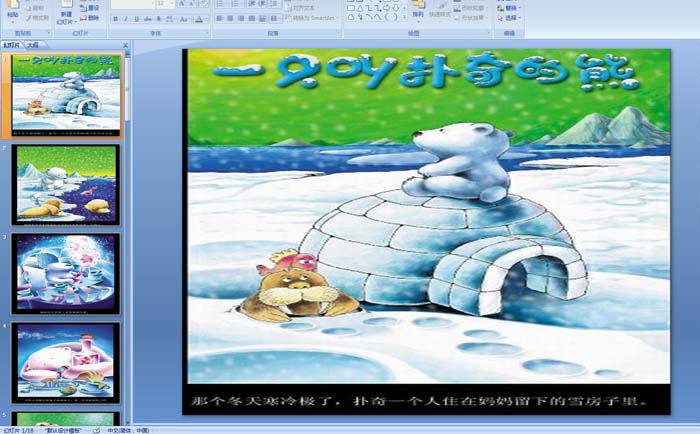Select the Elbow Connector shape
This screenshot has height=434, width=700.
point(369,8)
